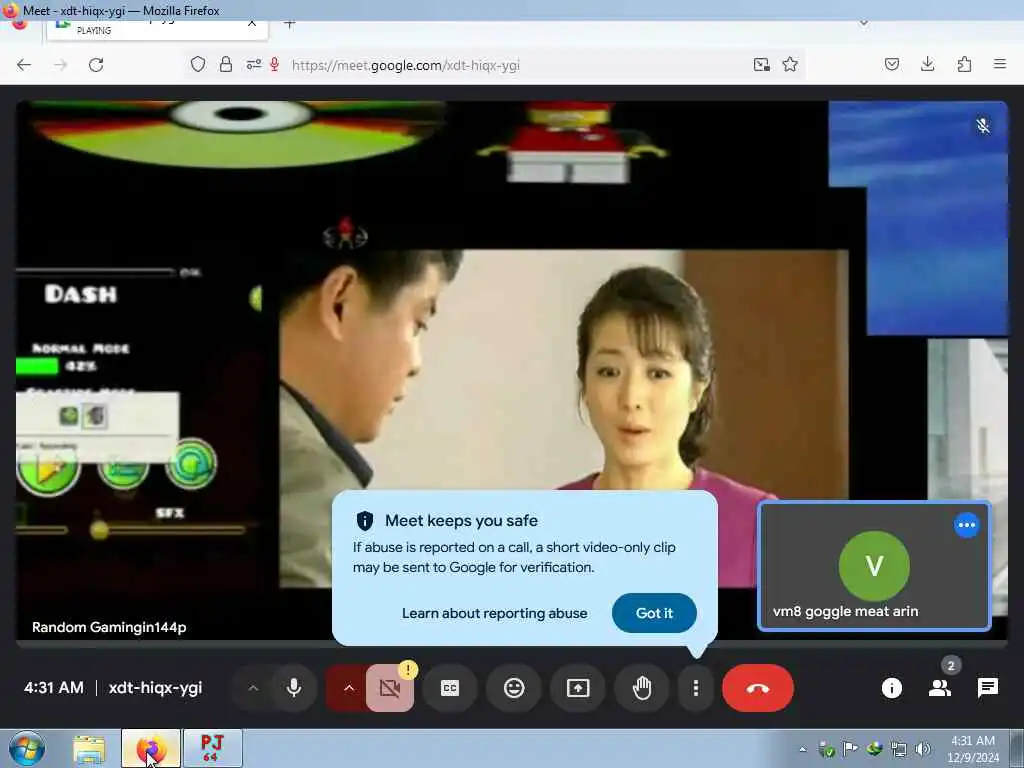Turn on the blocked camera button
Viewport: 1024px width, 768px height.
[390, 688]
